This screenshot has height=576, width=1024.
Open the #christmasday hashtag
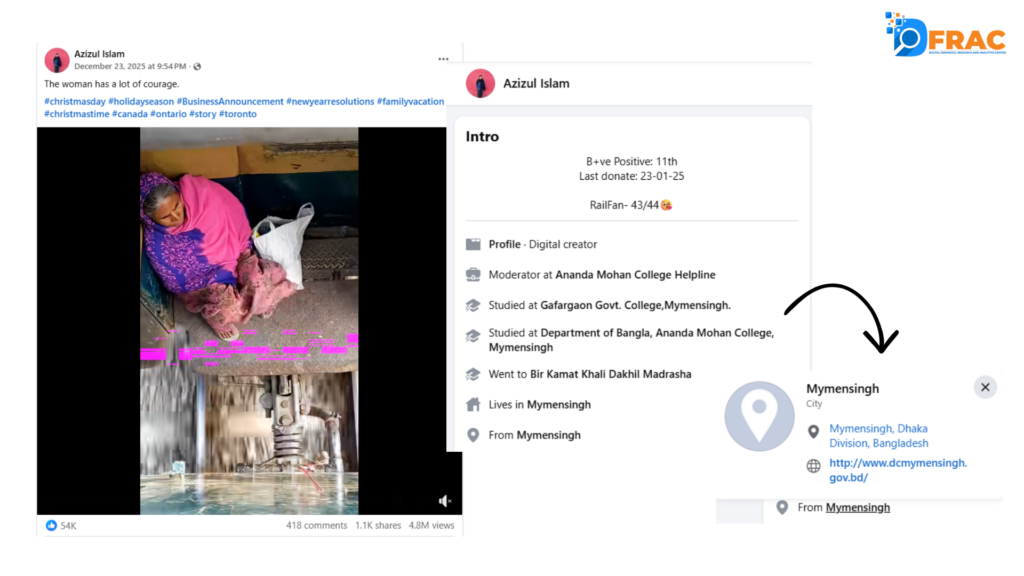point(75,102)
